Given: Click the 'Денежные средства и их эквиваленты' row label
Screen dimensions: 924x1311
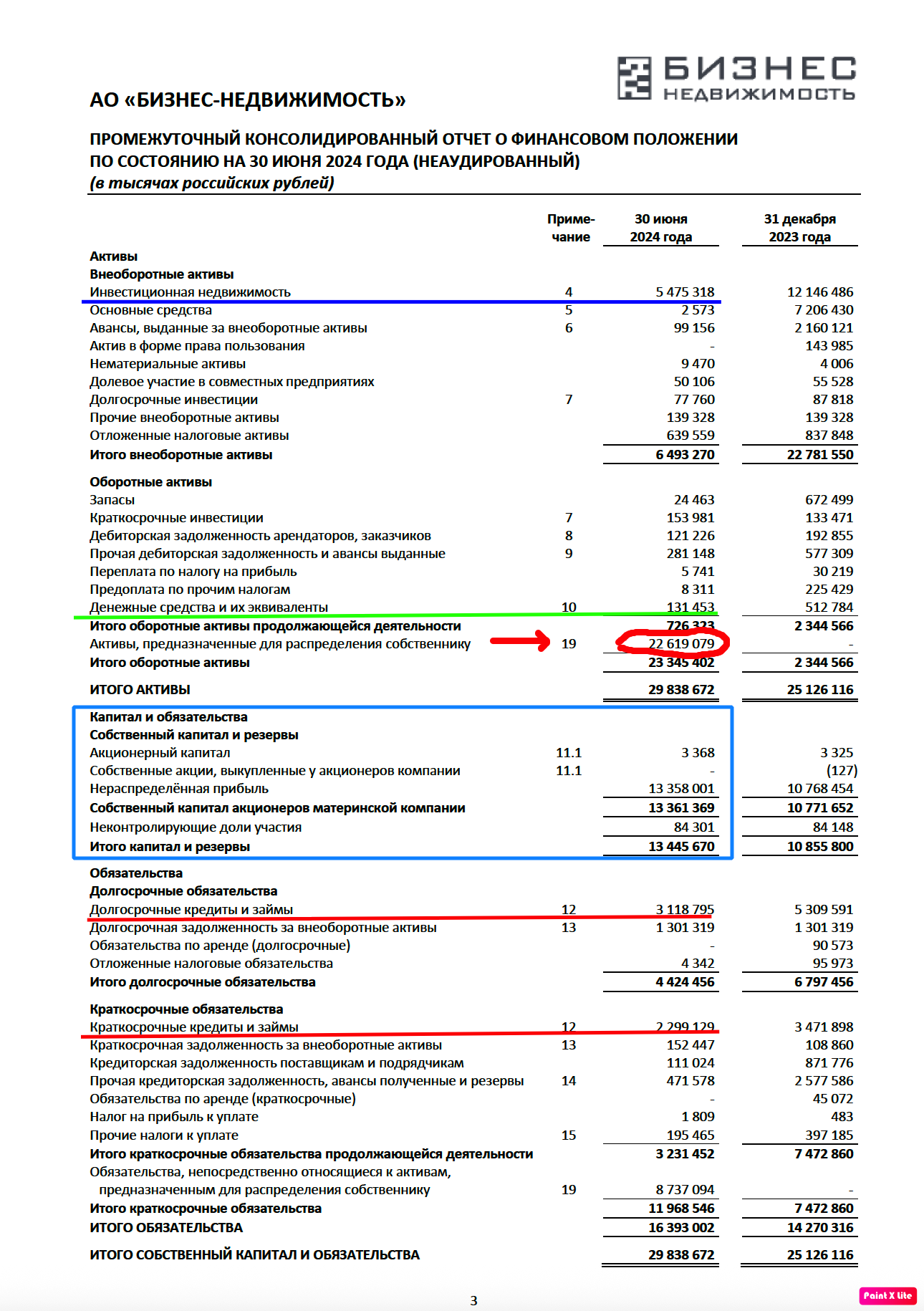Looking at the screenshot, I should [208, 608].
